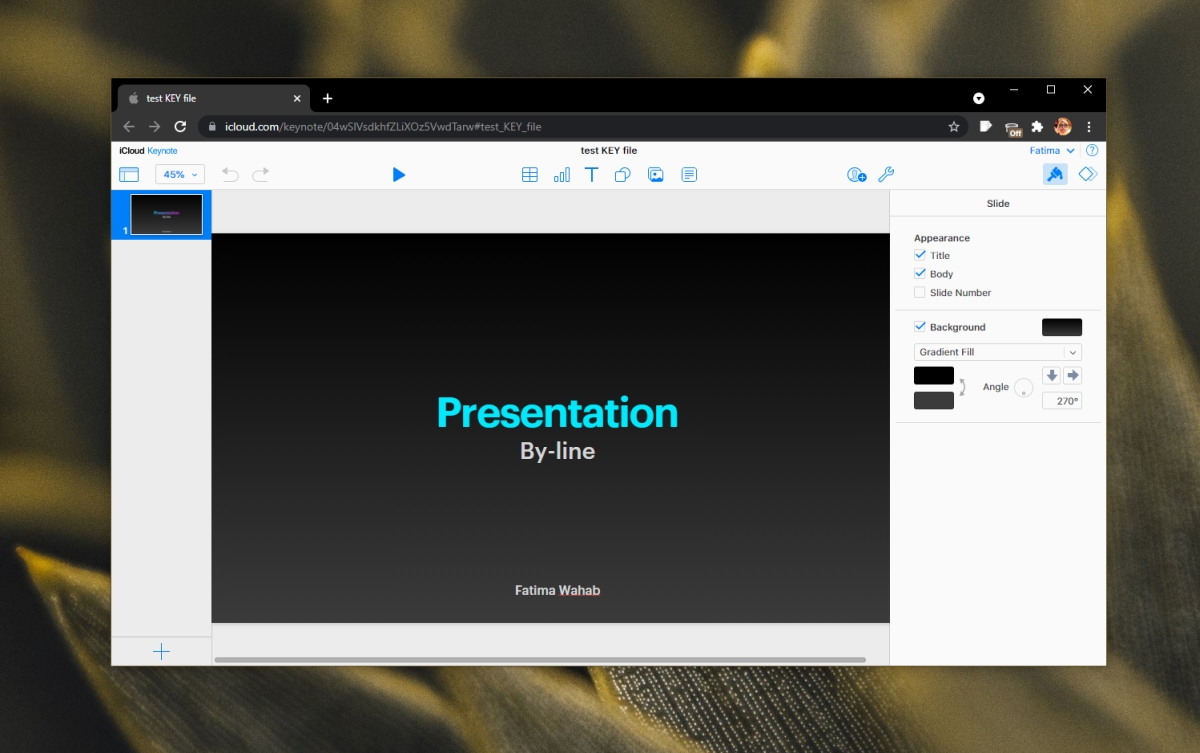Insert an image from toolbar

point(656,175)
